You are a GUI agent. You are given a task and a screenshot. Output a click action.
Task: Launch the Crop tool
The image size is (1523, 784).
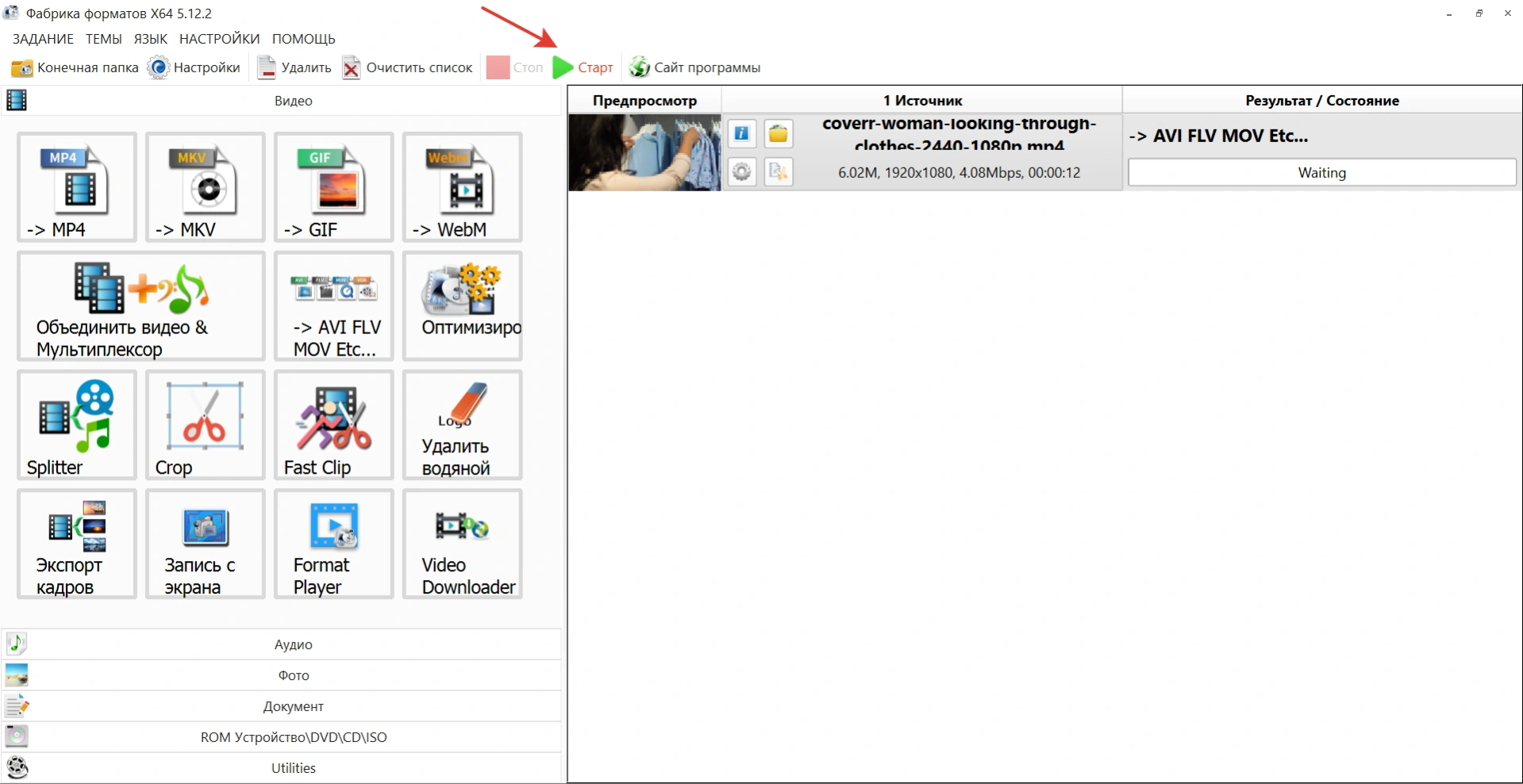point(205,425)
